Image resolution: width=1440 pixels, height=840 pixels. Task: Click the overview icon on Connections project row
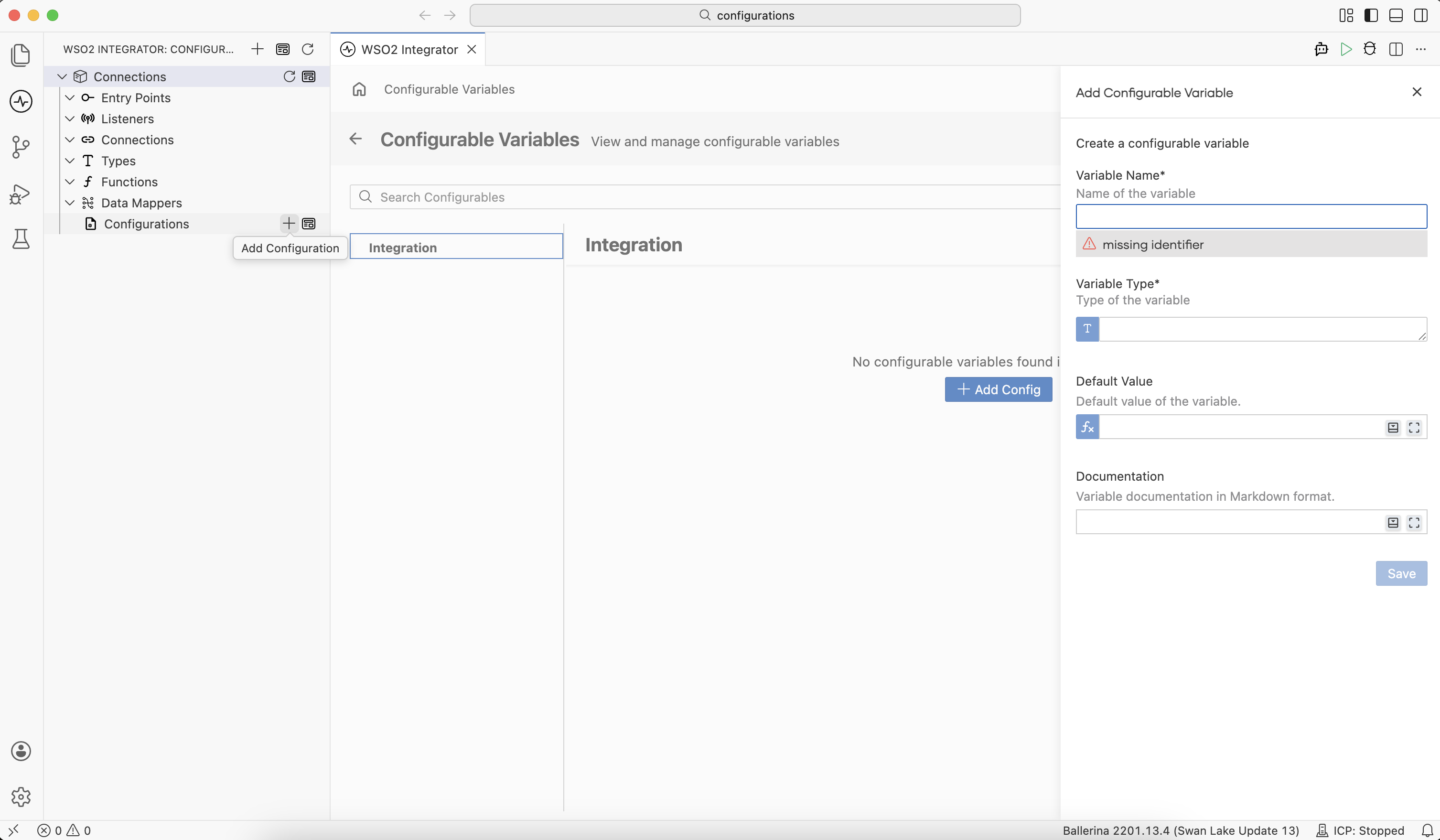pos(309,76)
